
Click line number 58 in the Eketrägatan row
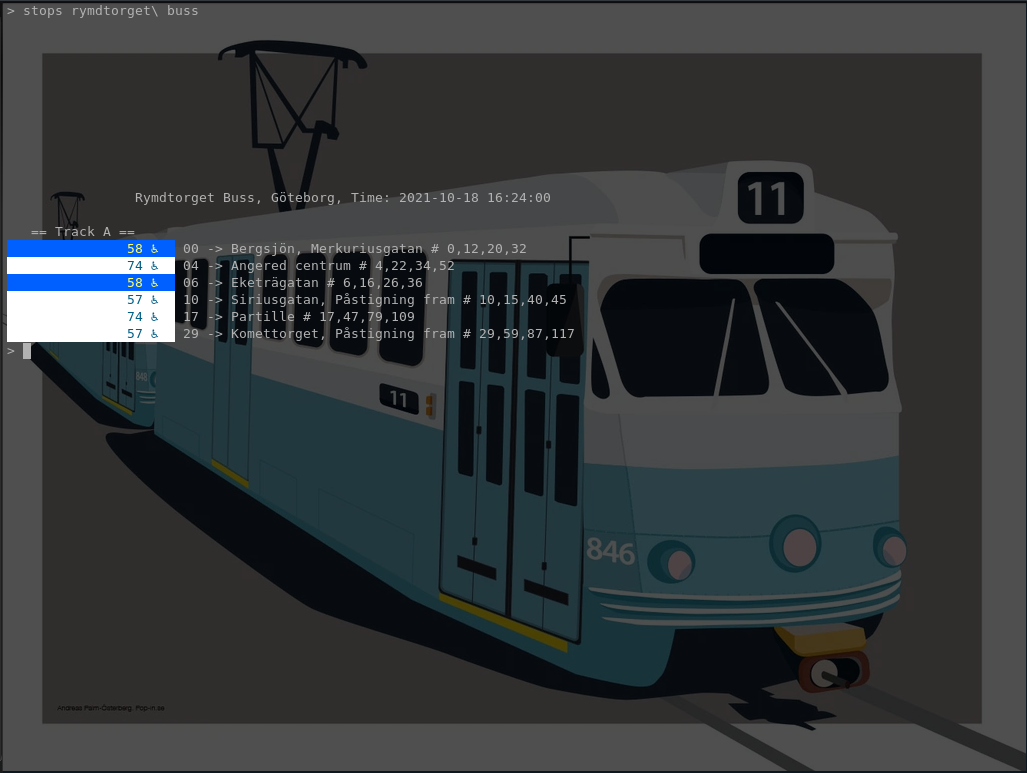click(x=135, y=283)
